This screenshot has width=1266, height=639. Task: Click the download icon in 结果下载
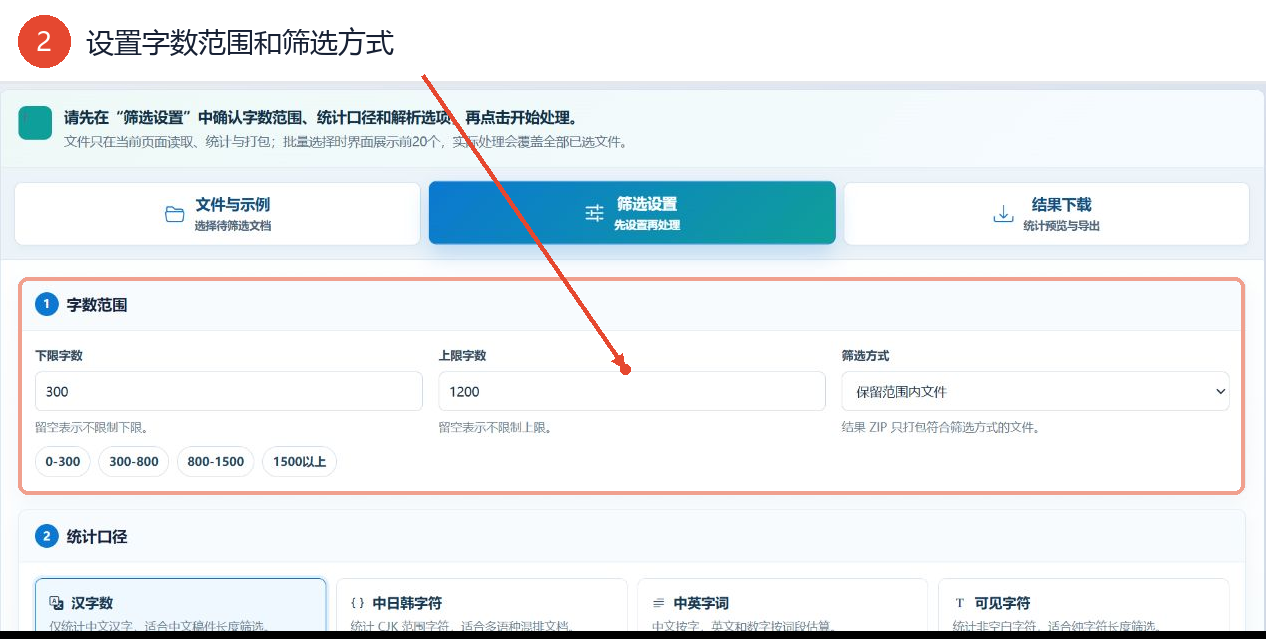pos(1003,214)
